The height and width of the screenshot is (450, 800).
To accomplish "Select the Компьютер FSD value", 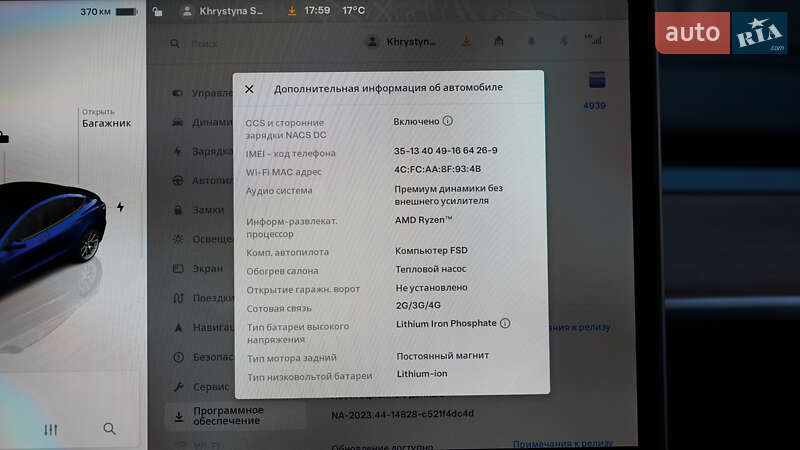I will (x=431, y=251).
